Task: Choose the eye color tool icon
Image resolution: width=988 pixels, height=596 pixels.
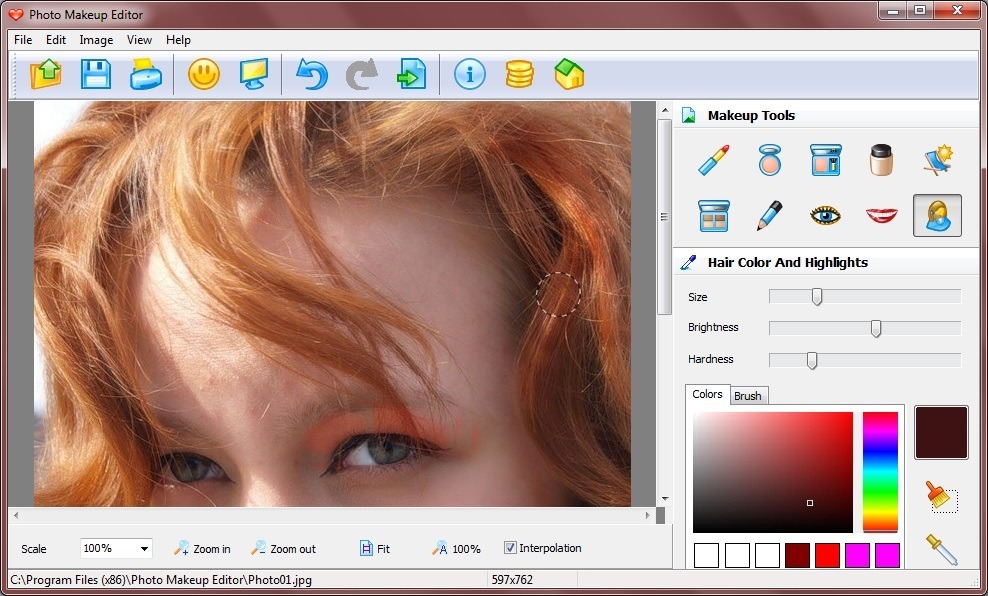Action: 825,215
